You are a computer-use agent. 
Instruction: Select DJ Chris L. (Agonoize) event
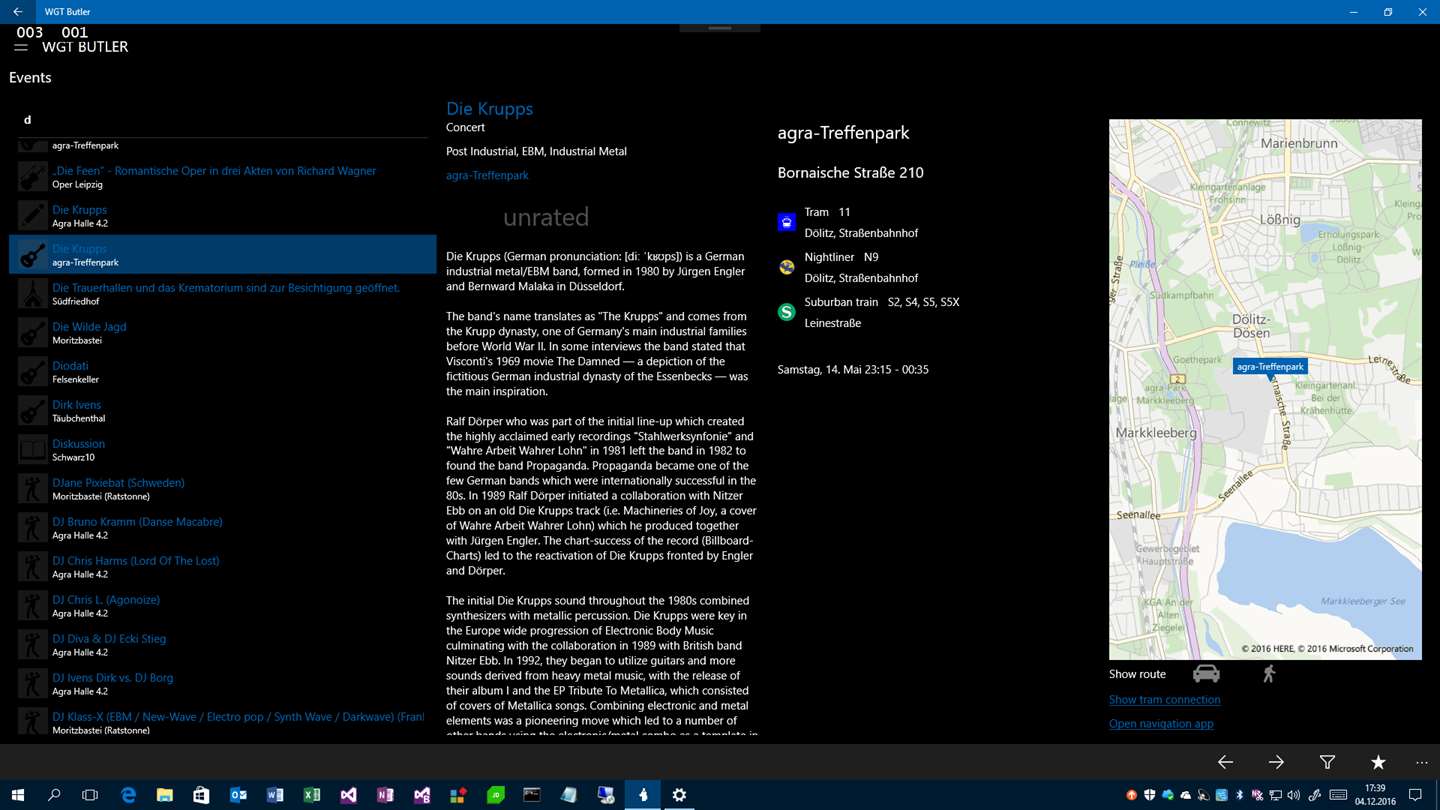pyautogui.click(x=223, y=606)
